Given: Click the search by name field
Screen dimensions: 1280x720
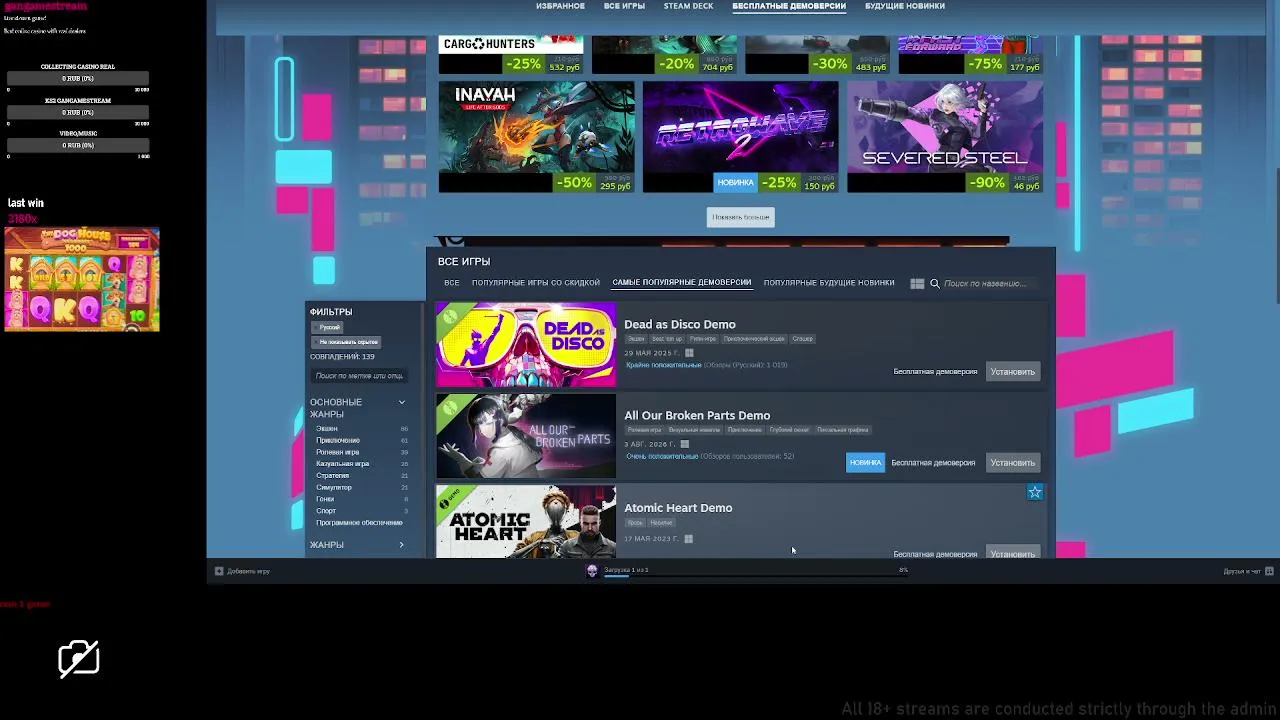Looking at the screenshot, I should (x=990, y=284).
